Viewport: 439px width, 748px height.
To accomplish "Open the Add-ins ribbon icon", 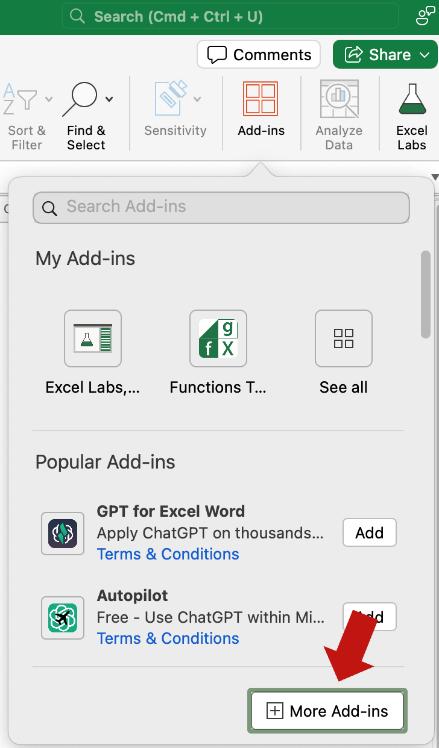I will click(x=260, y=99).
